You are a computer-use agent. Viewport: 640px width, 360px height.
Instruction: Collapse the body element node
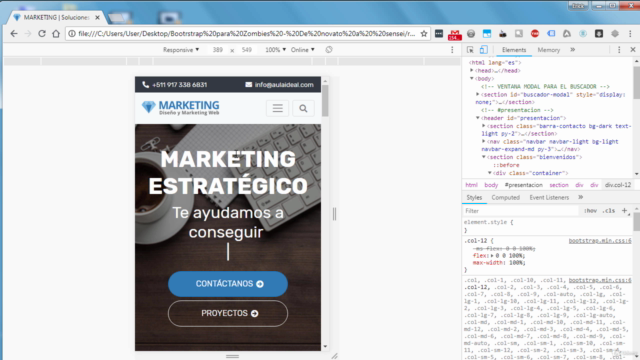[x=472, y=78]
